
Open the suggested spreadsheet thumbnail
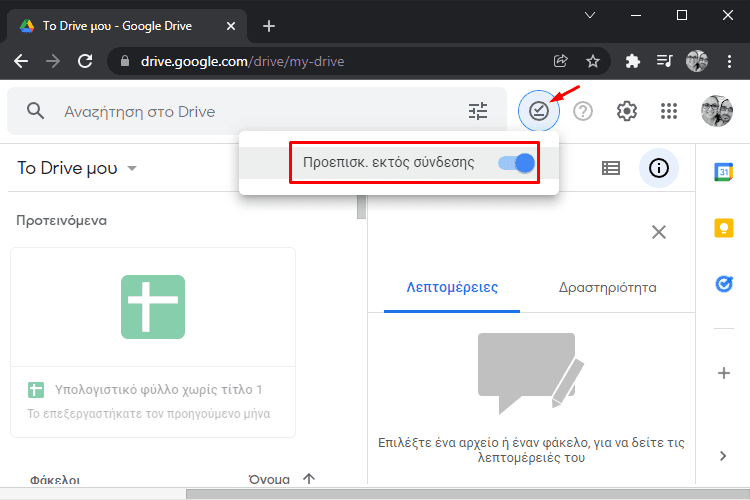point(153,307)
